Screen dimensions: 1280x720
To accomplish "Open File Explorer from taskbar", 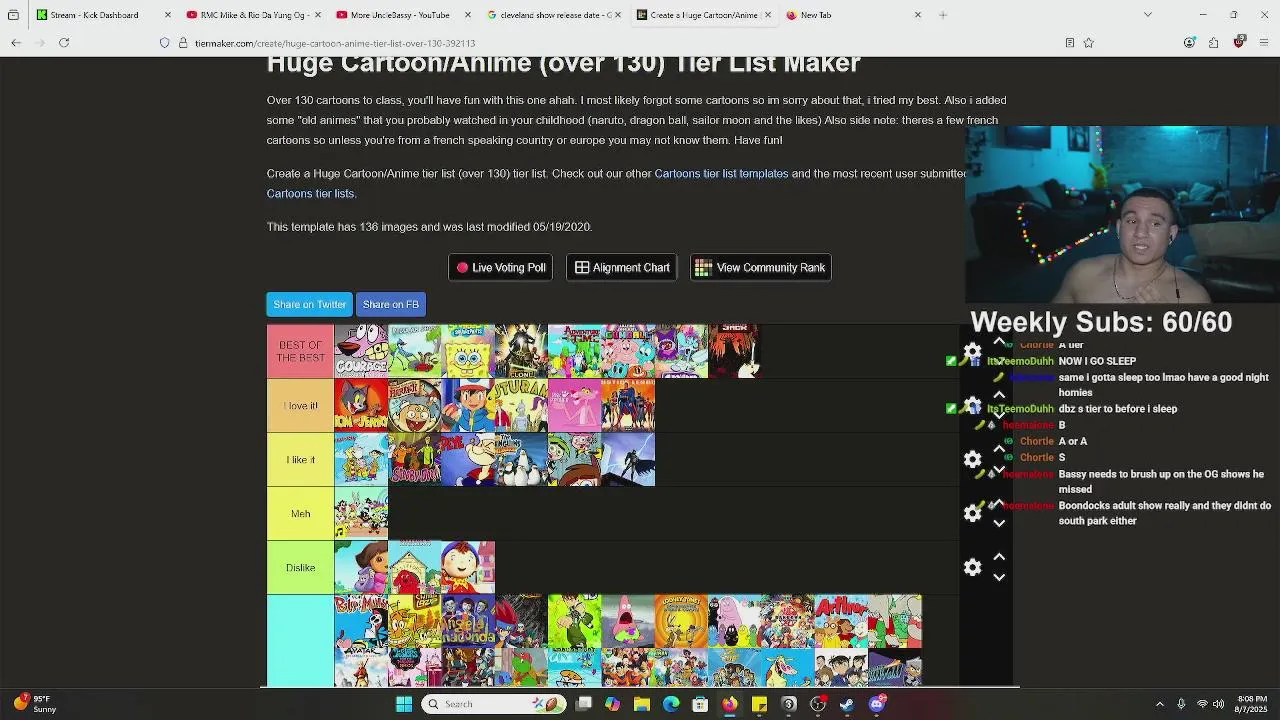I will [642, 704].
